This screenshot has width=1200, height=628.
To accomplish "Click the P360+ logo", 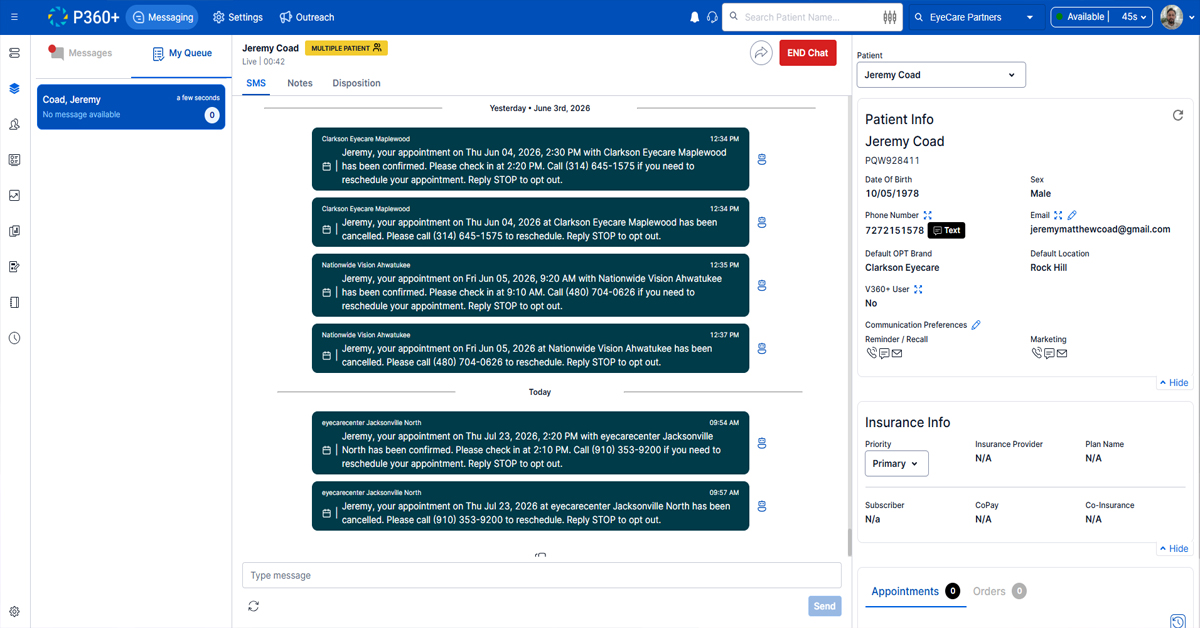I will 83,17.
